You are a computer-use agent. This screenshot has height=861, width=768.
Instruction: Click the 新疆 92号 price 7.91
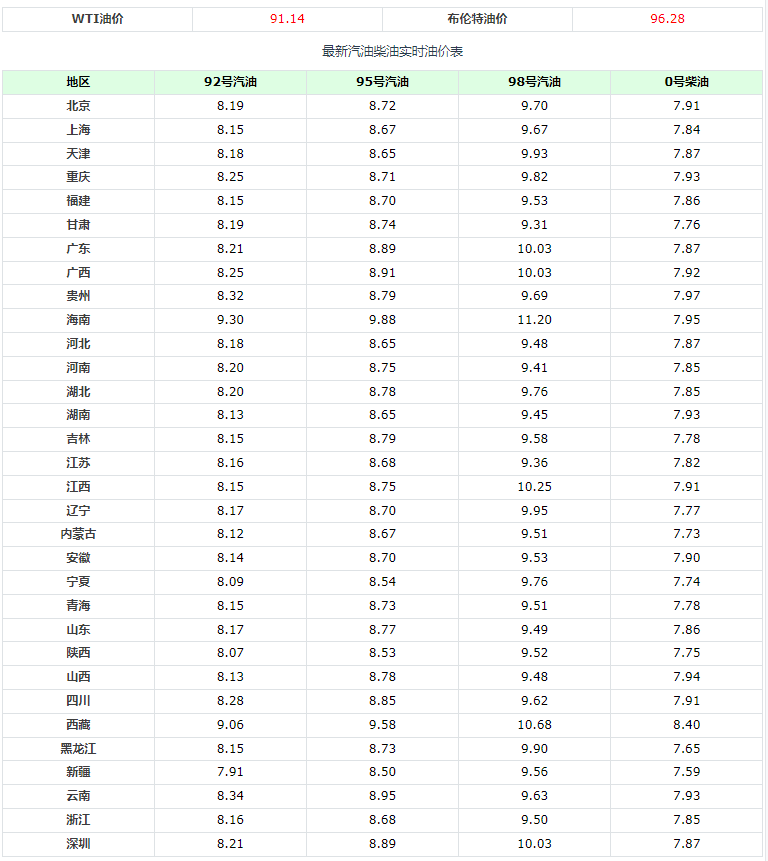(230, 772)
